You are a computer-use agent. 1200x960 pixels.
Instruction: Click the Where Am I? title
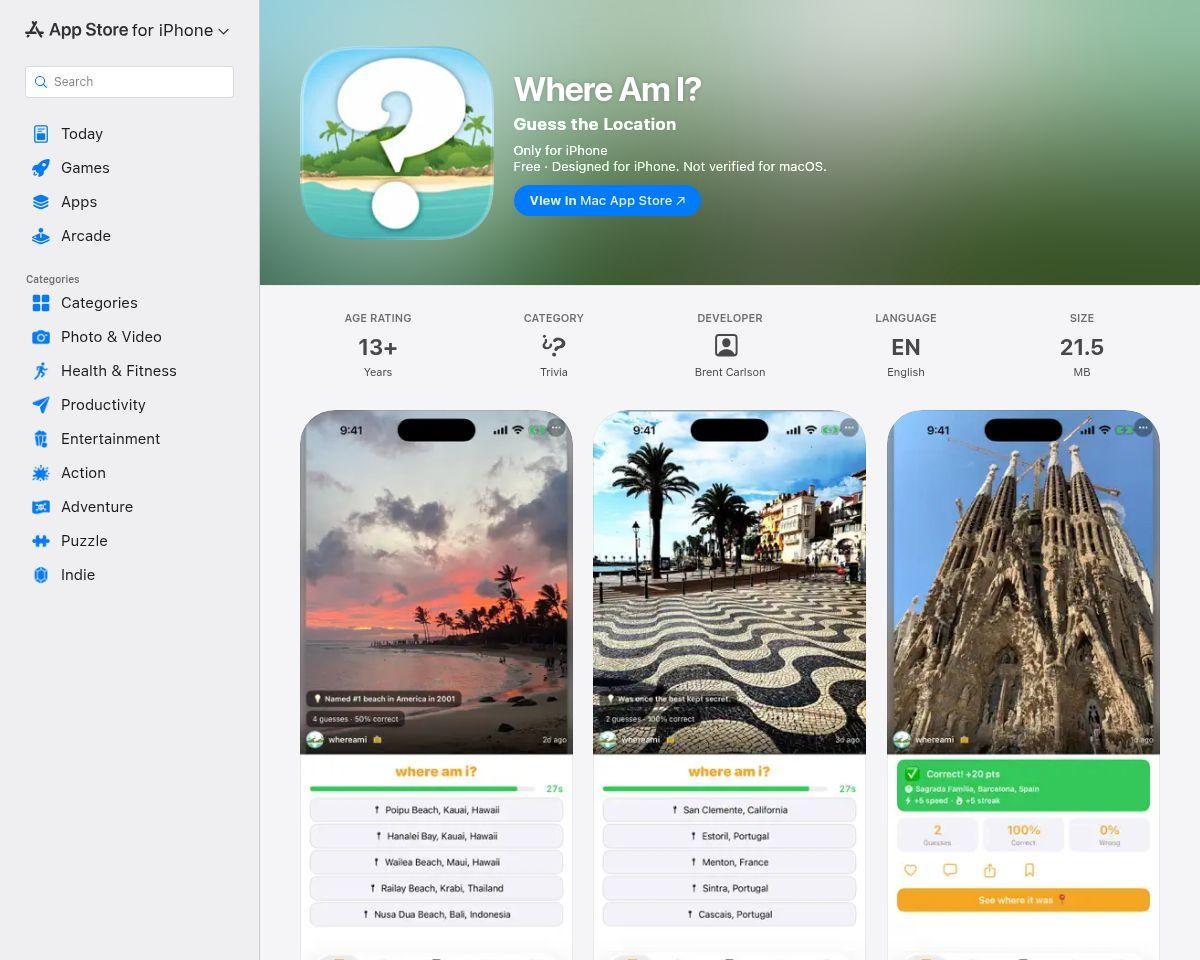607,89
